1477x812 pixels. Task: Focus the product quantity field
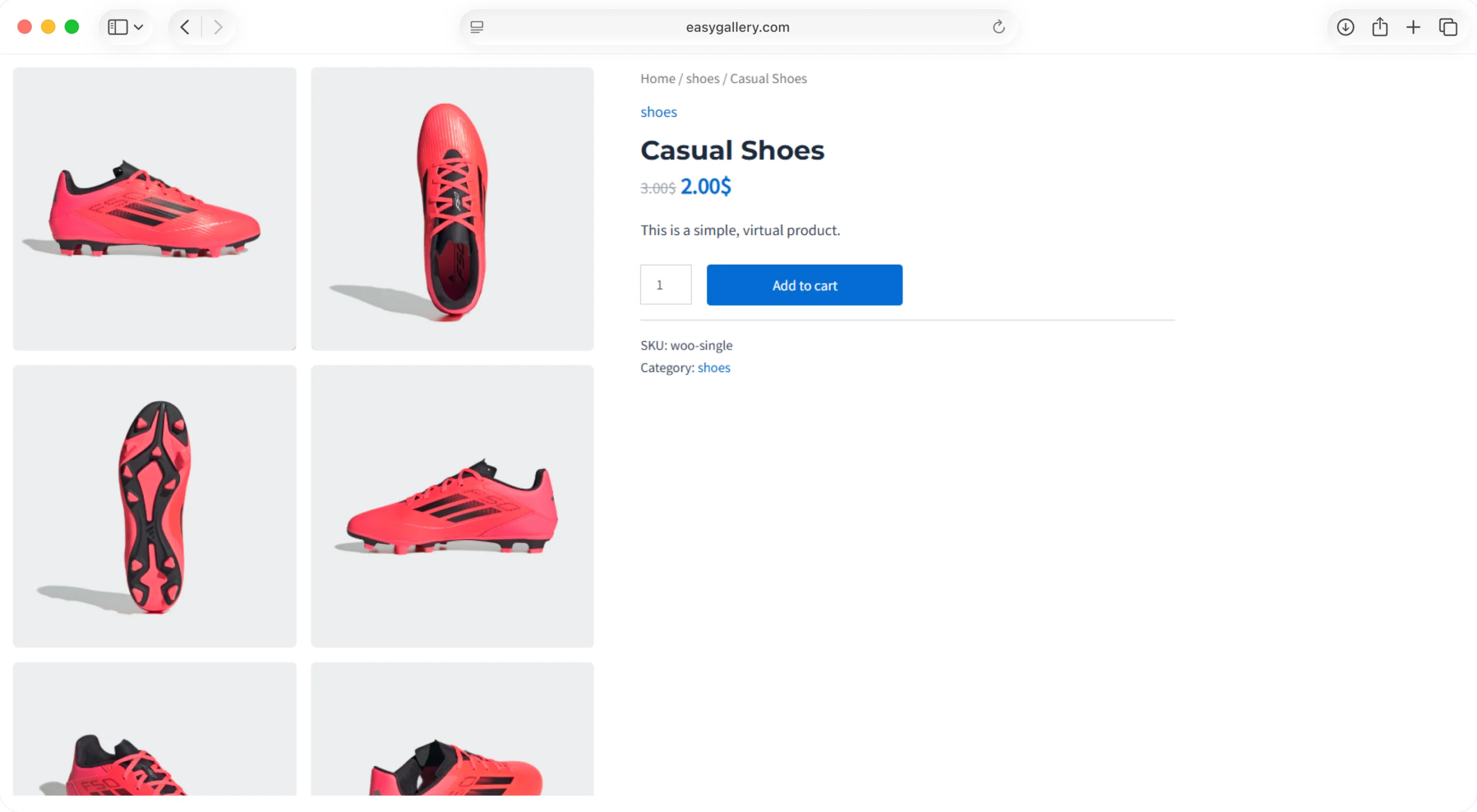pos(665,285)
